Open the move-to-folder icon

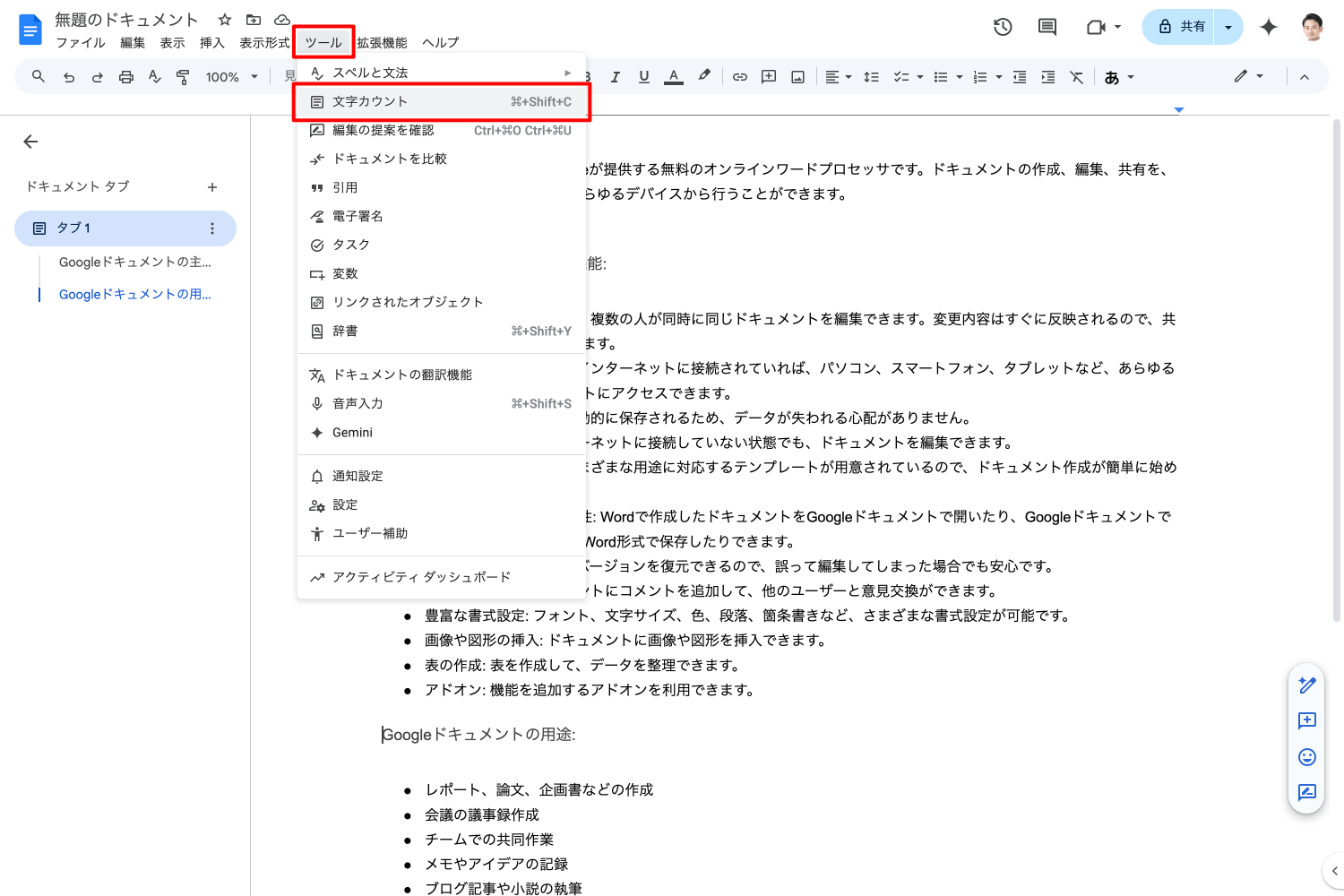(x=254, y=20)
